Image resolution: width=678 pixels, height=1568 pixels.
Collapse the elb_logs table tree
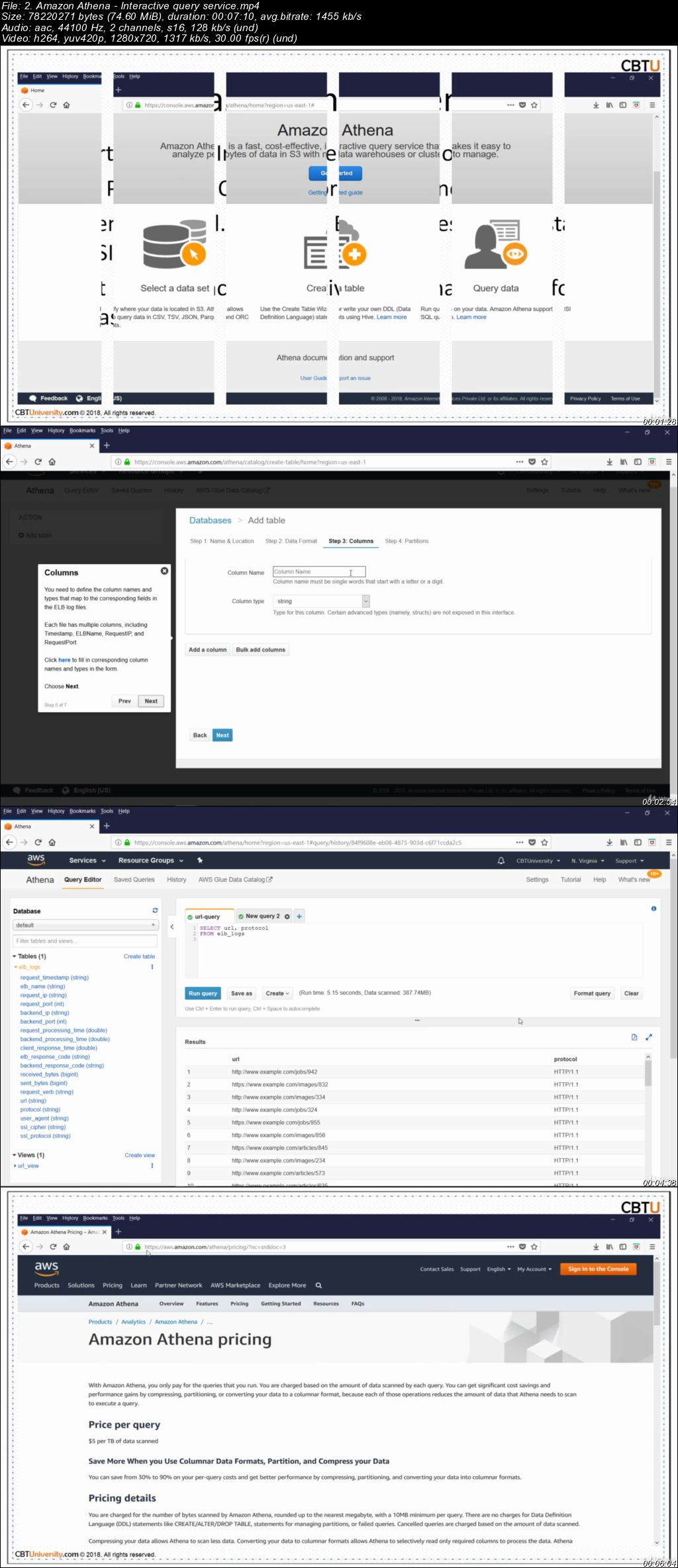coord(16,967)
